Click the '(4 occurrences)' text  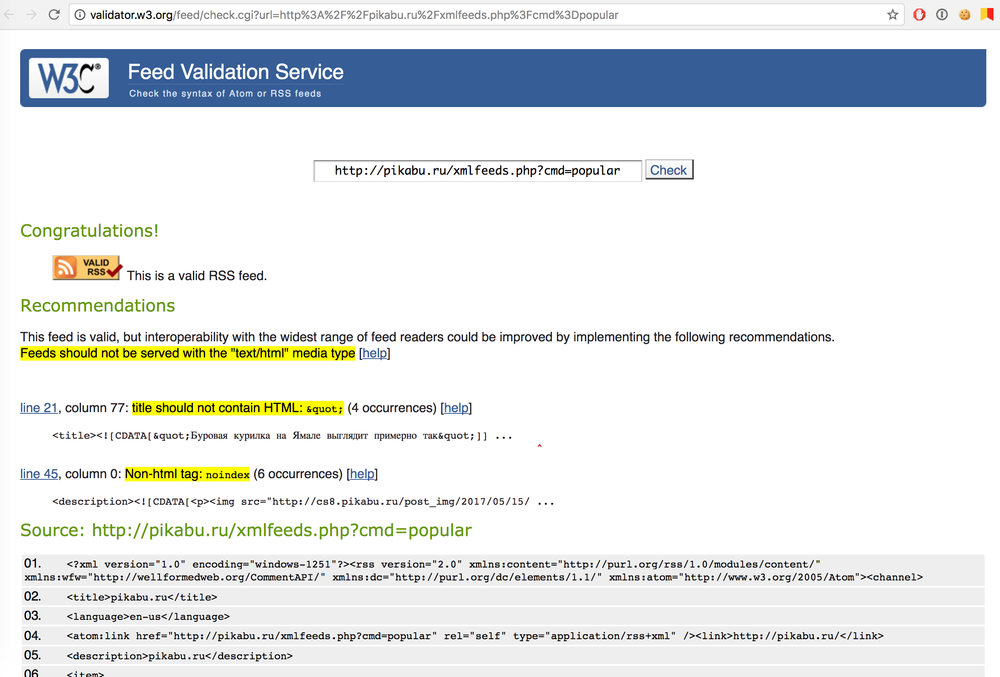[x=392, y=408]
